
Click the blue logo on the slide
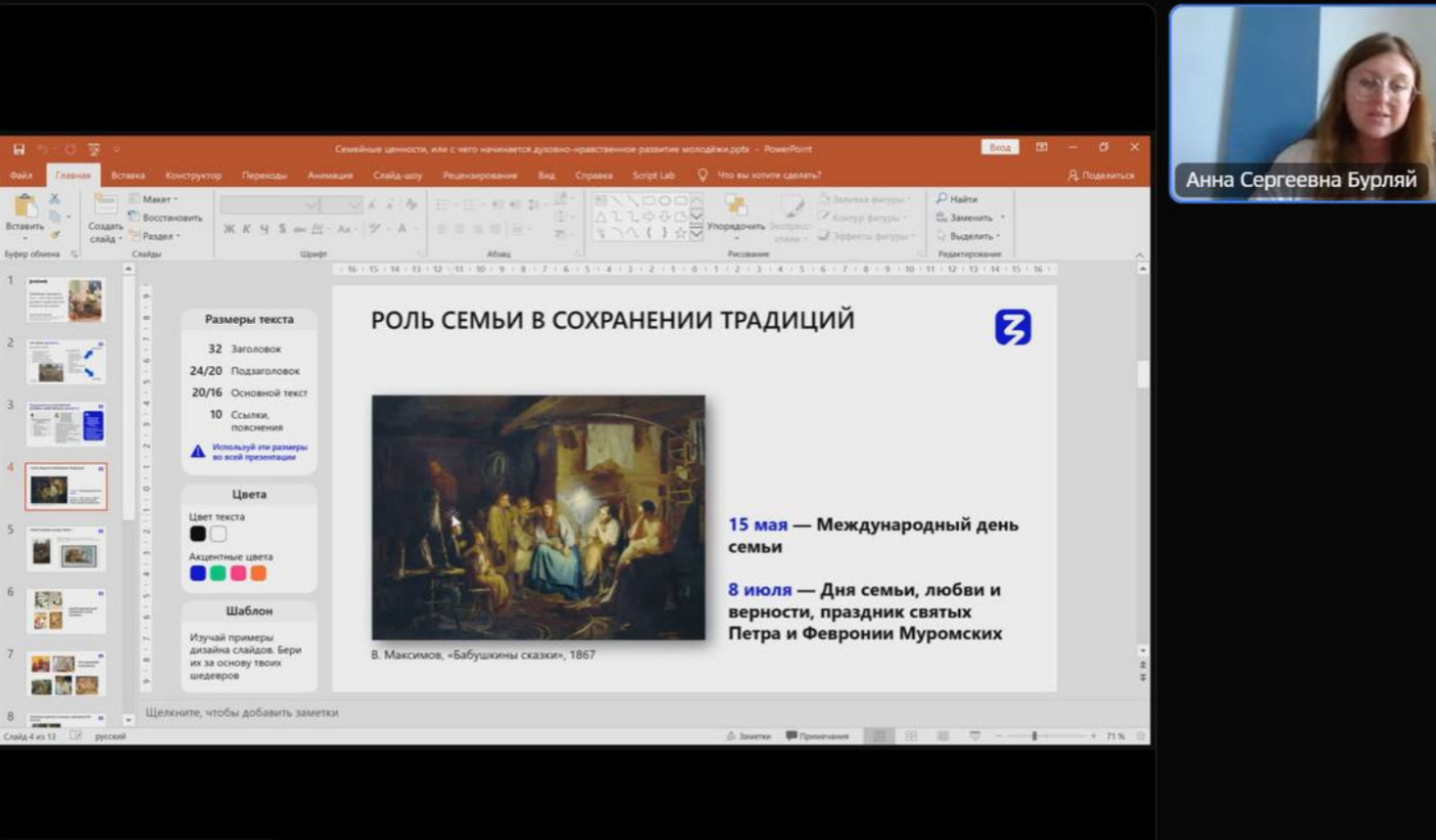click(1013, 327)
